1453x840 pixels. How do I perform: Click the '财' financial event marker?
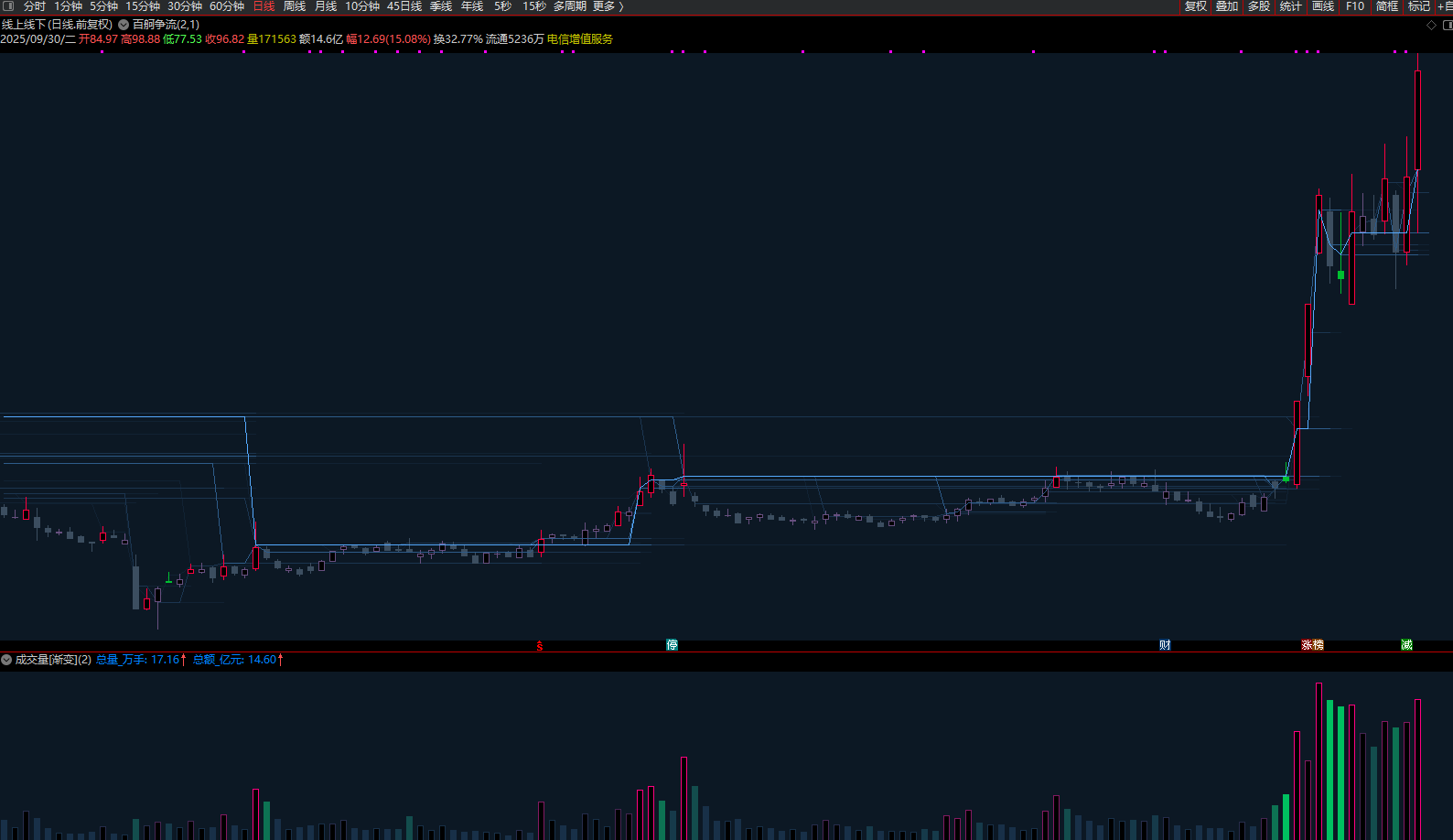(1165, 645)
